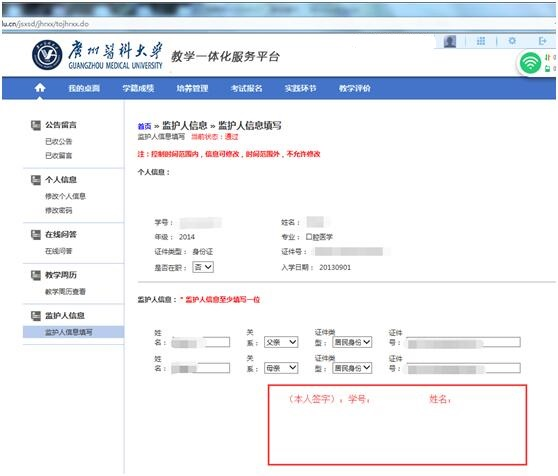
Task: Click the home icon in navigation bar
Action: (x=40, y=88)
